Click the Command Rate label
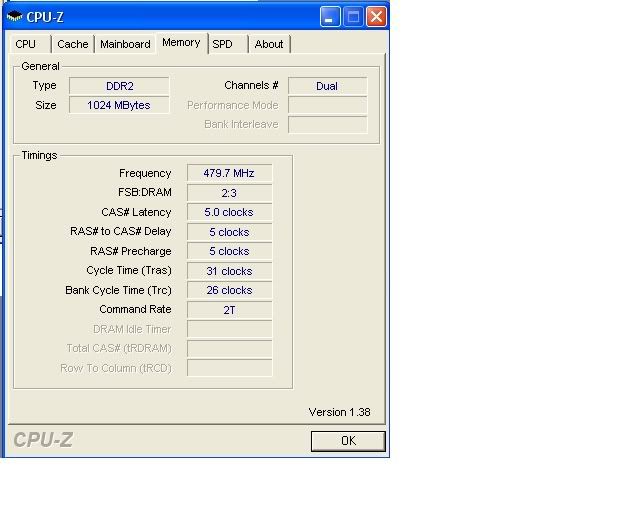Image resolution: width=640 pixels, height=512 pixels. (x=136, y=309)
